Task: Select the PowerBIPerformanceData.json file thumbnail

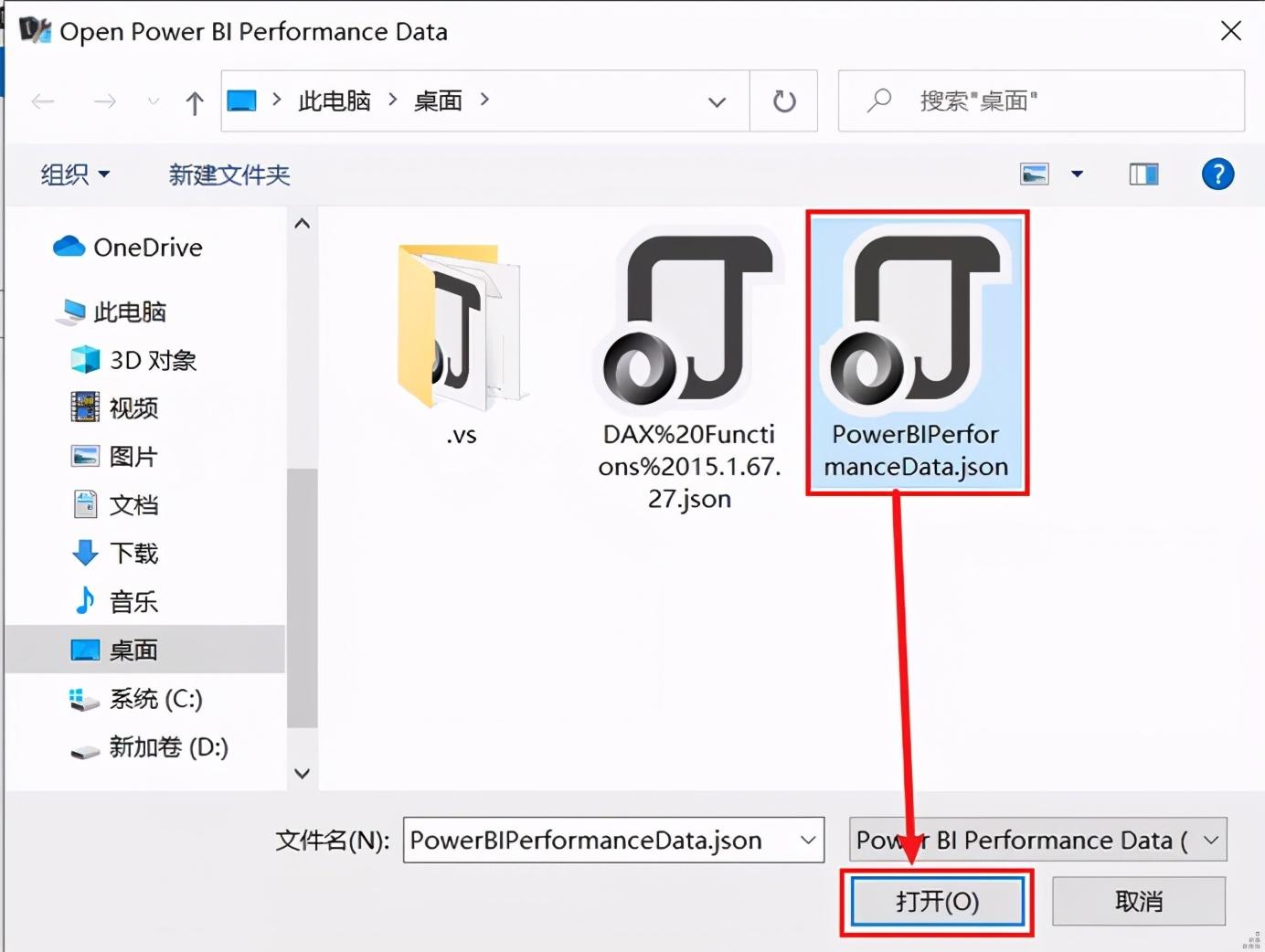Action: [917, 338]
